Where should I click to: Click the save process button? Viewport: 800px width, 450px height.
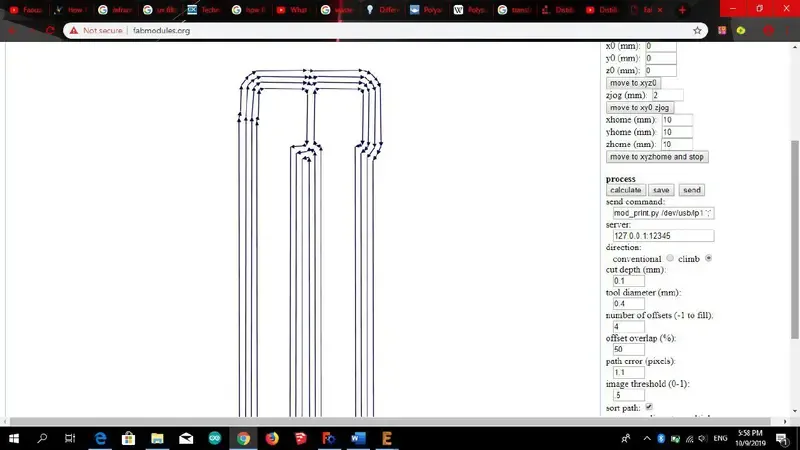(661, 190)
